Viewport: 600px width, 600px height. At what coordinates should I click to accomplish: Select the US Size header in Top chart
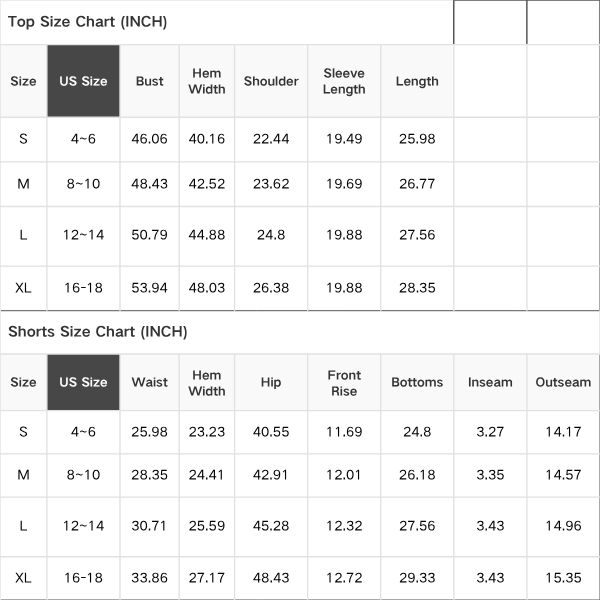tap(83, 81)
